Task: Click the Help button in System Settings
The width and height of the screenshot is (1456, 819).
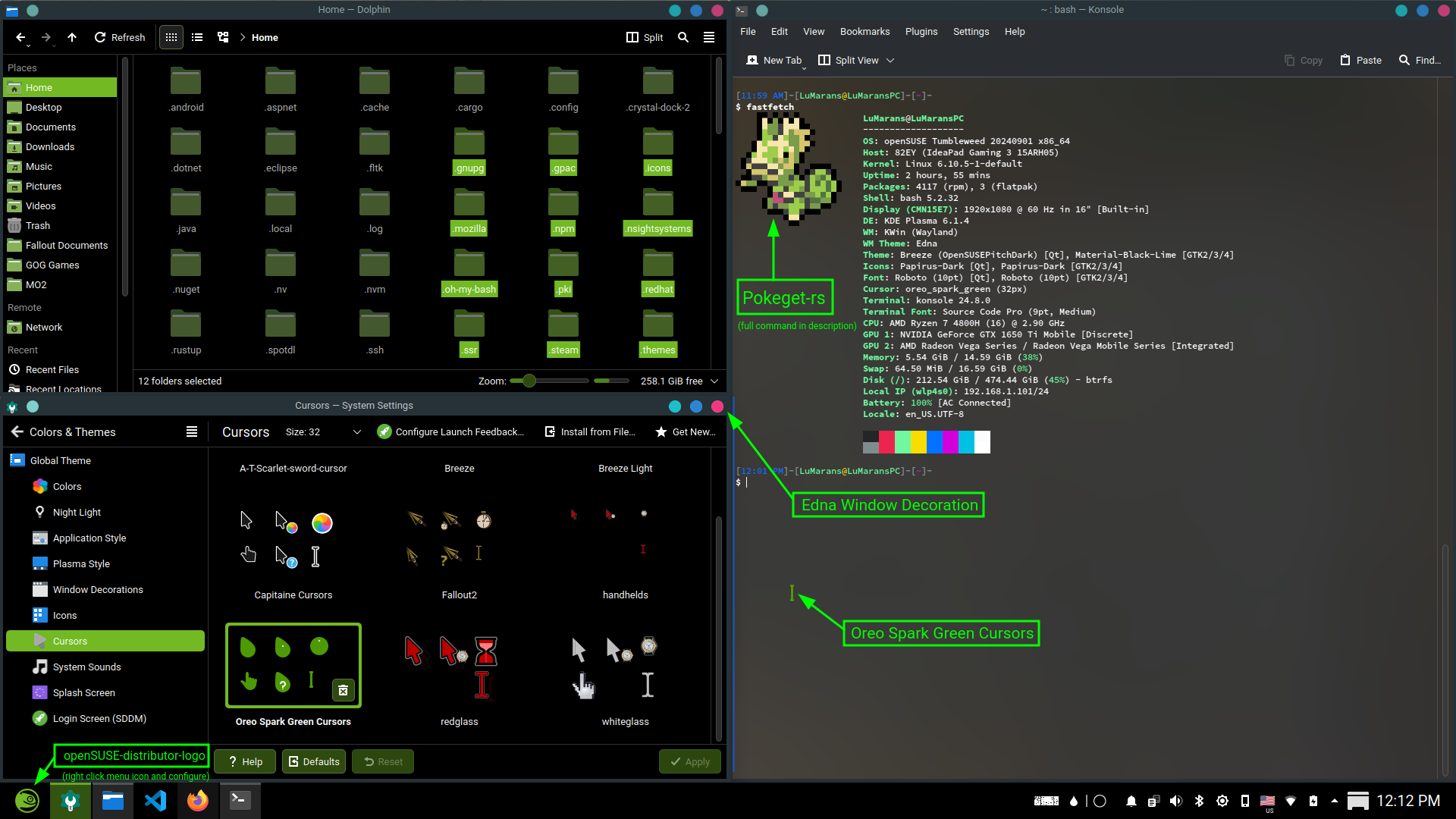Action: point(245,761)
